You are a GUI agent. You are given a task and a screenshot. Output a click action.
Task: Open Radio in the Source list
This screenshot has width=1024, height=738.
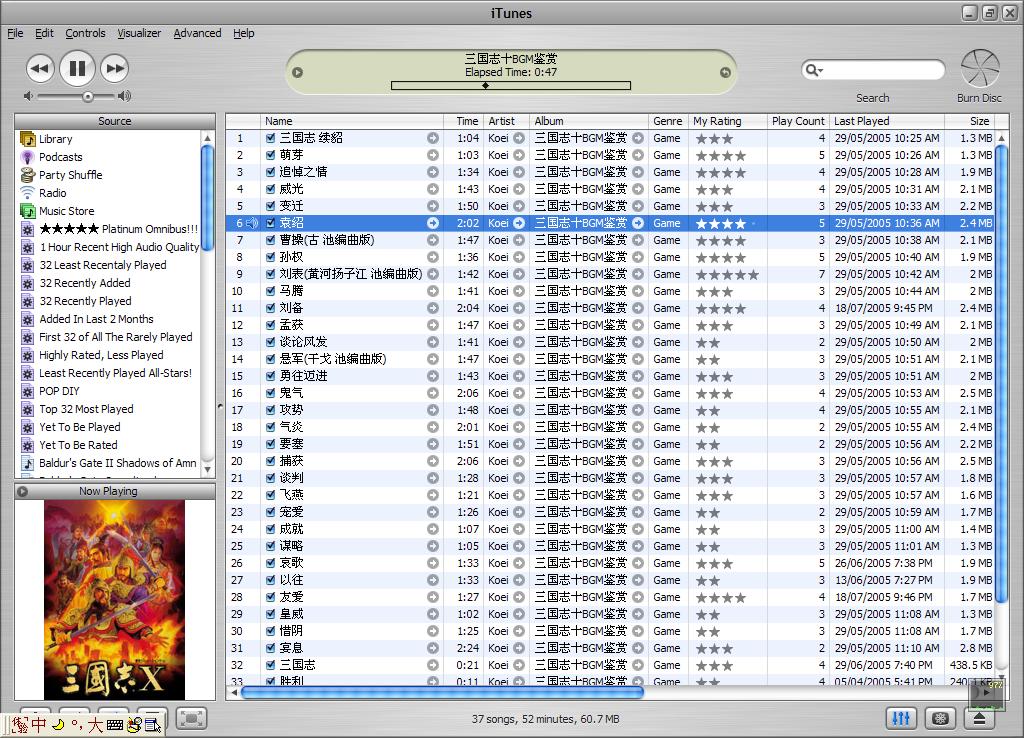52,193
